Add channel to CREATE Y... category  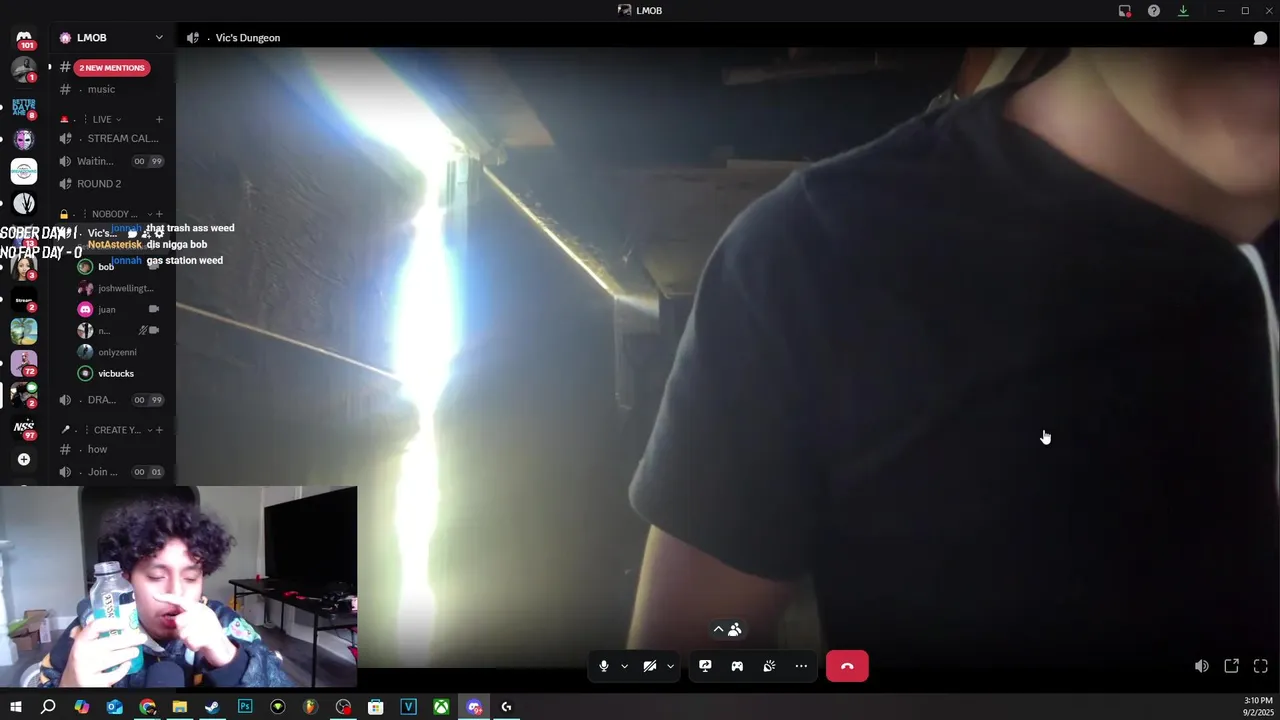158,430
